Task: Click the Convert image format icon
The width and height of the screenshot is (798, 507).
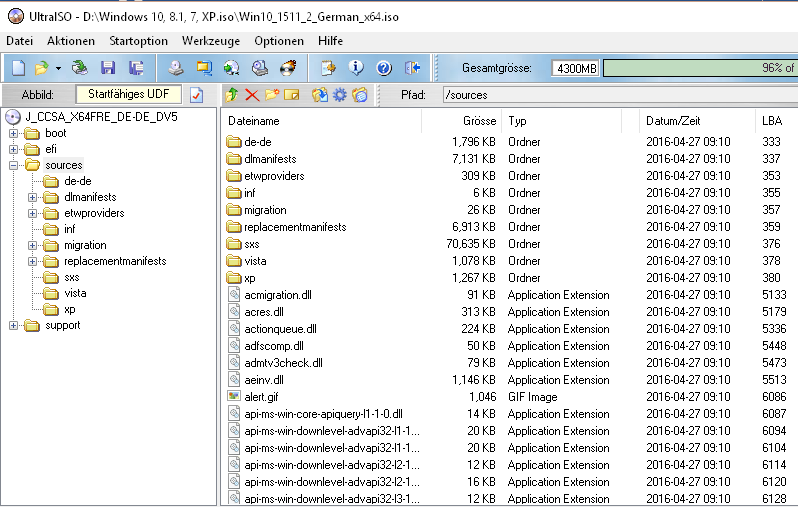Action: tap(204, 68)
